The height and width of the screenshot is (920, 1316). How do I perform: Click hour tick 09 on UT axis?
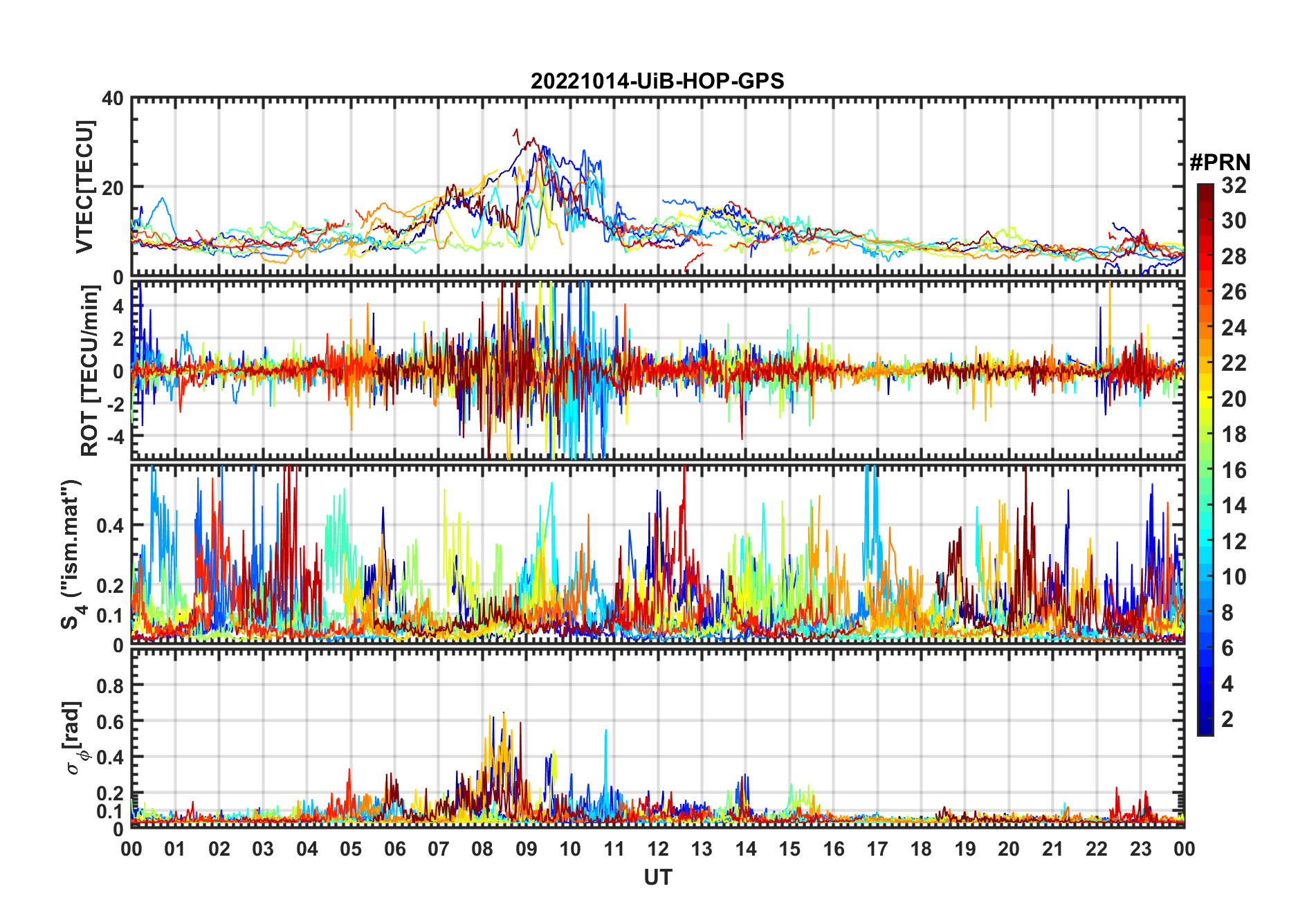coord(526,849)
